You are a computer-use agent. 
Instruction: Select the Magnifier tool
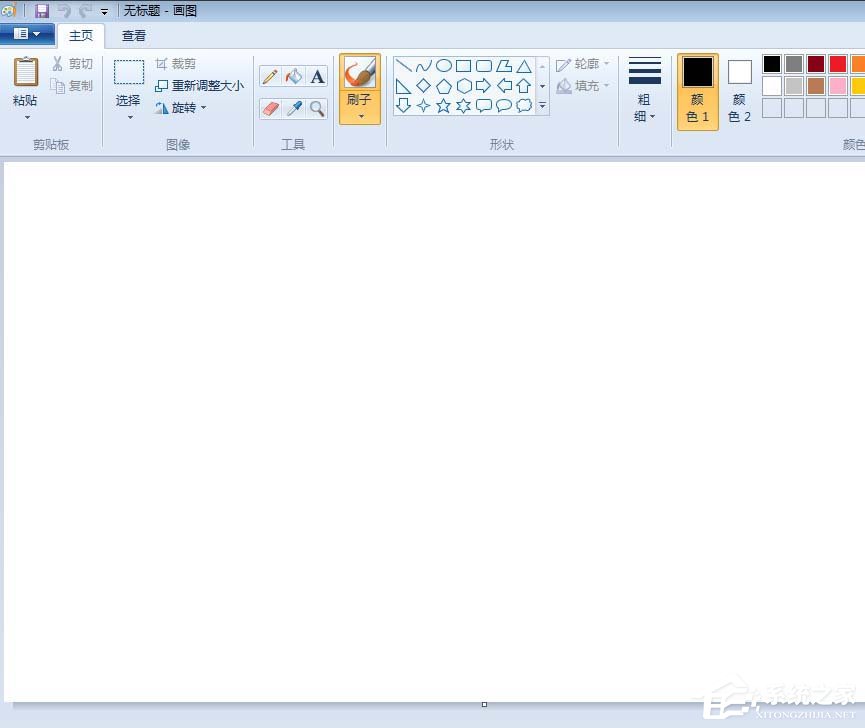pos(317,109)
